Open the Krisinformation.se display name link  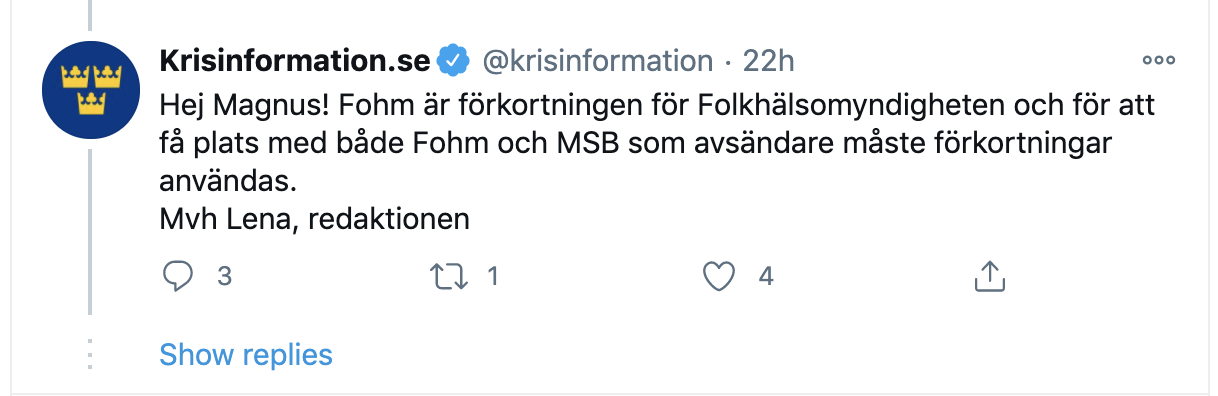(x=295, y=61)
